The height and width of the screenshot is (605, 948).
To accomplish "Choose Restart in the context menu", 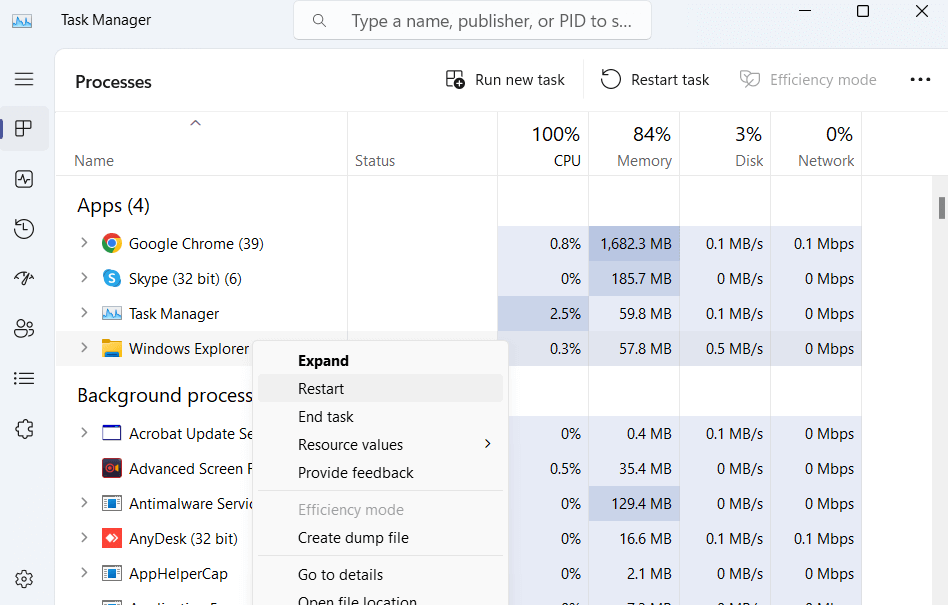I will (x=380, y=389).
